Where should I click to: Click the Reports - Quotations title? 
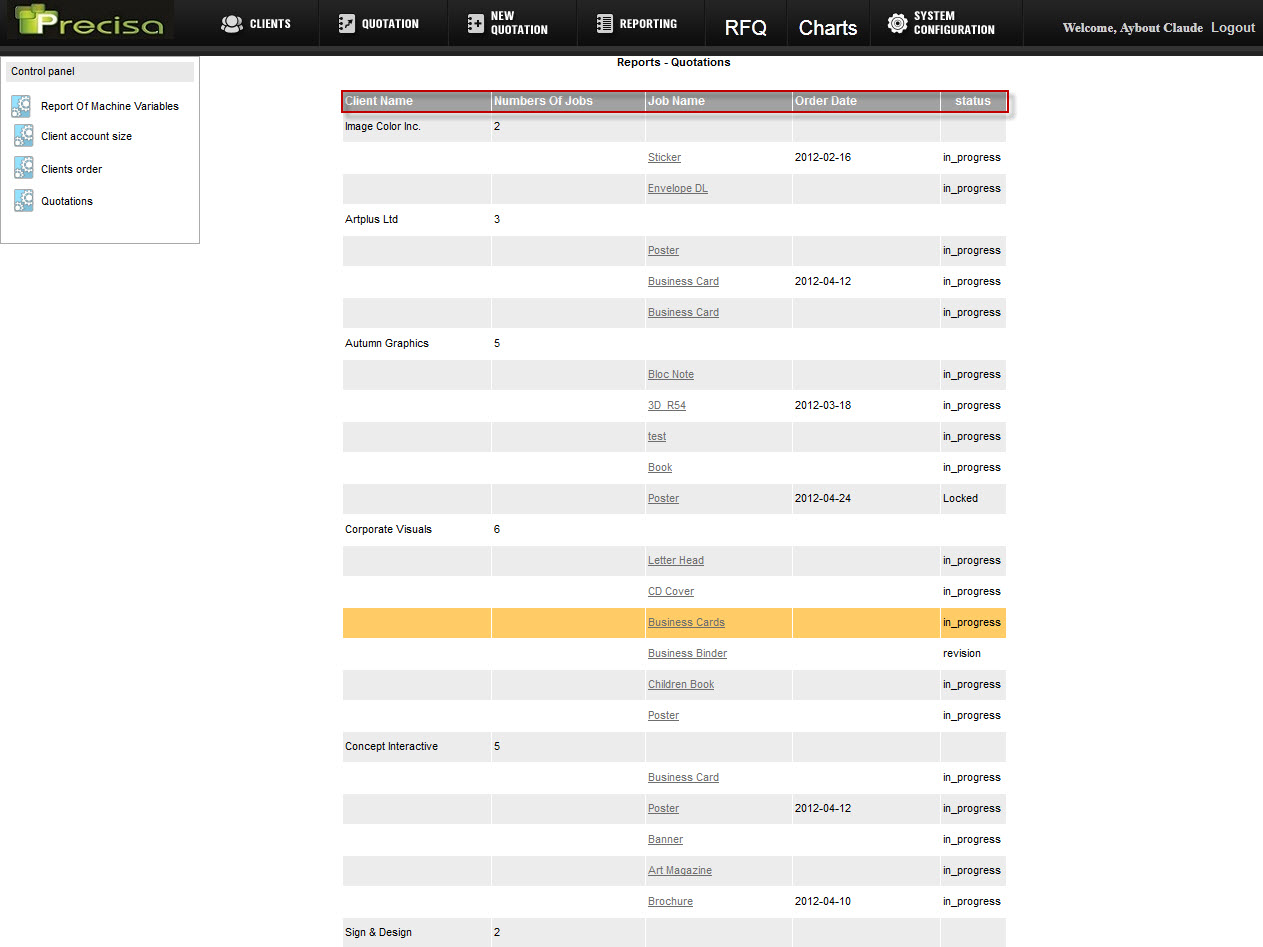click(673, 62)
